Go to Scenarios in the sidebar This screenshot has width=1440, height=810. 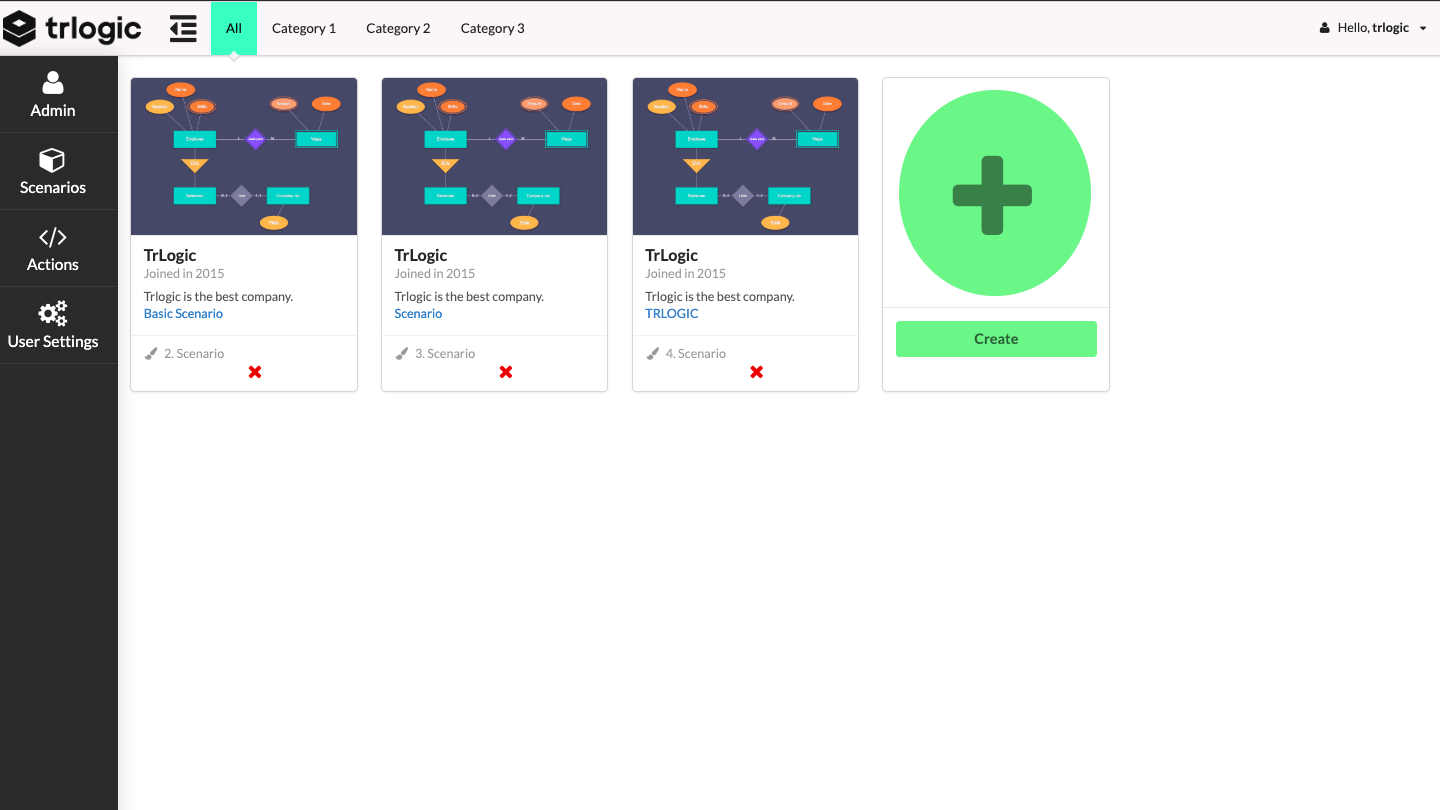point(53,172)
